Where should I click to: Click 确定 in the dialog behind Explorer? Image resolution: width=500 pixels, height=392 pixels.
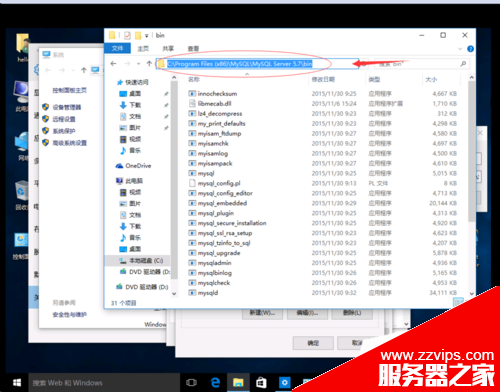point(313,343)
